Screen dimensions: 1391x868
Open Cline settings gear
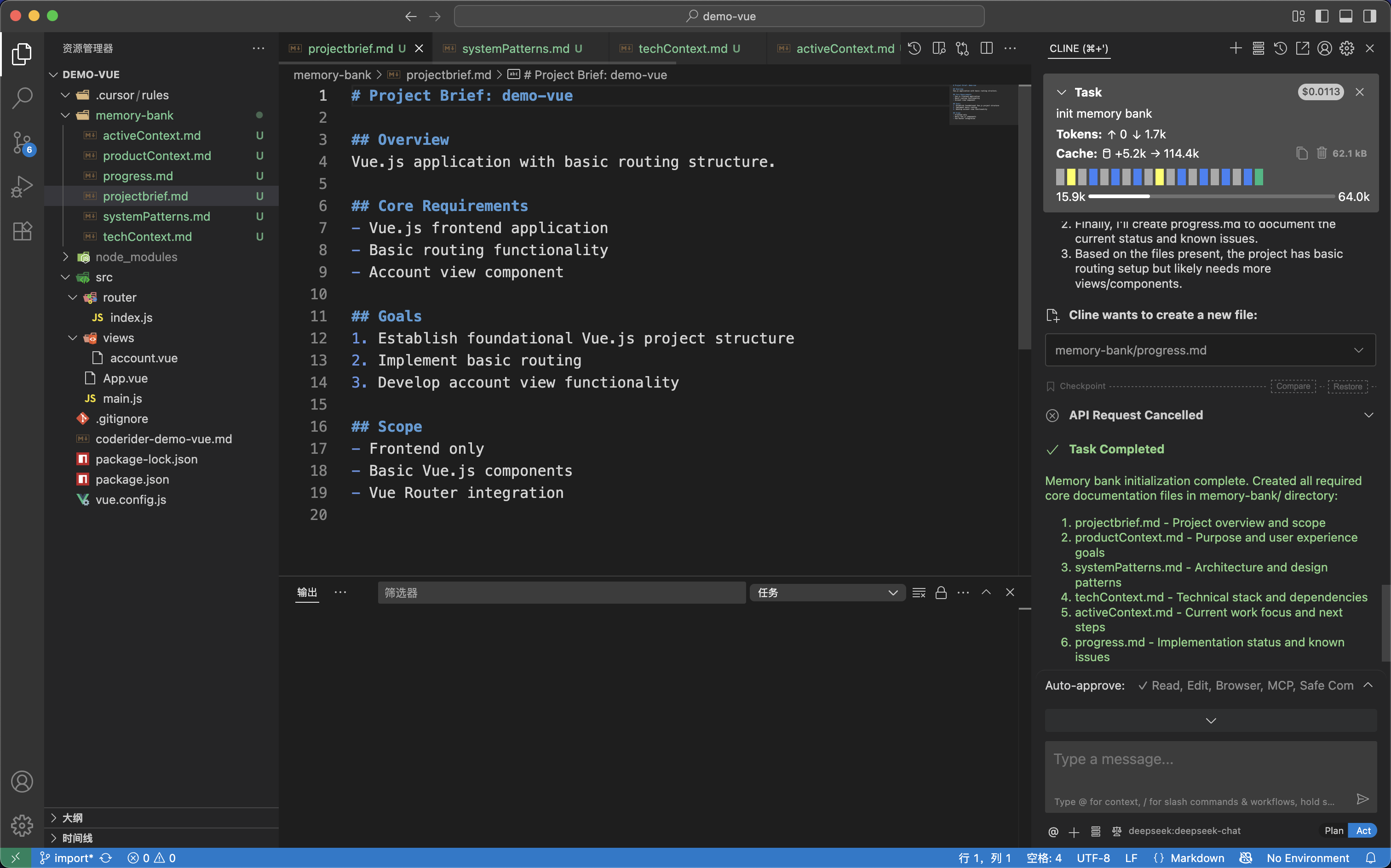coord(1346,48)
